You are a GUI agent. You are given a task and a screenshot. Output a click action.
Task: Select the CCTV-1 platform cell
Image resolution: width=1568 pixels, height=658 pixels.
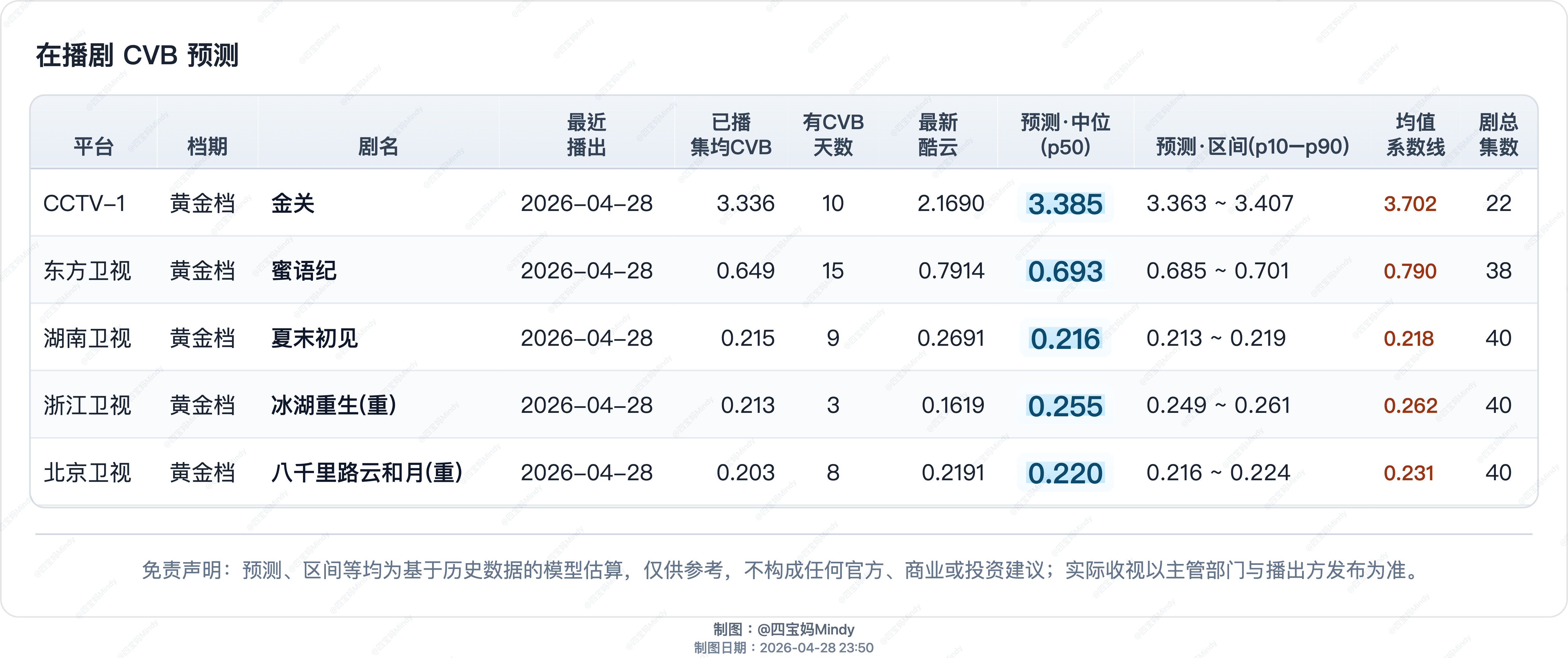point(84,203)
